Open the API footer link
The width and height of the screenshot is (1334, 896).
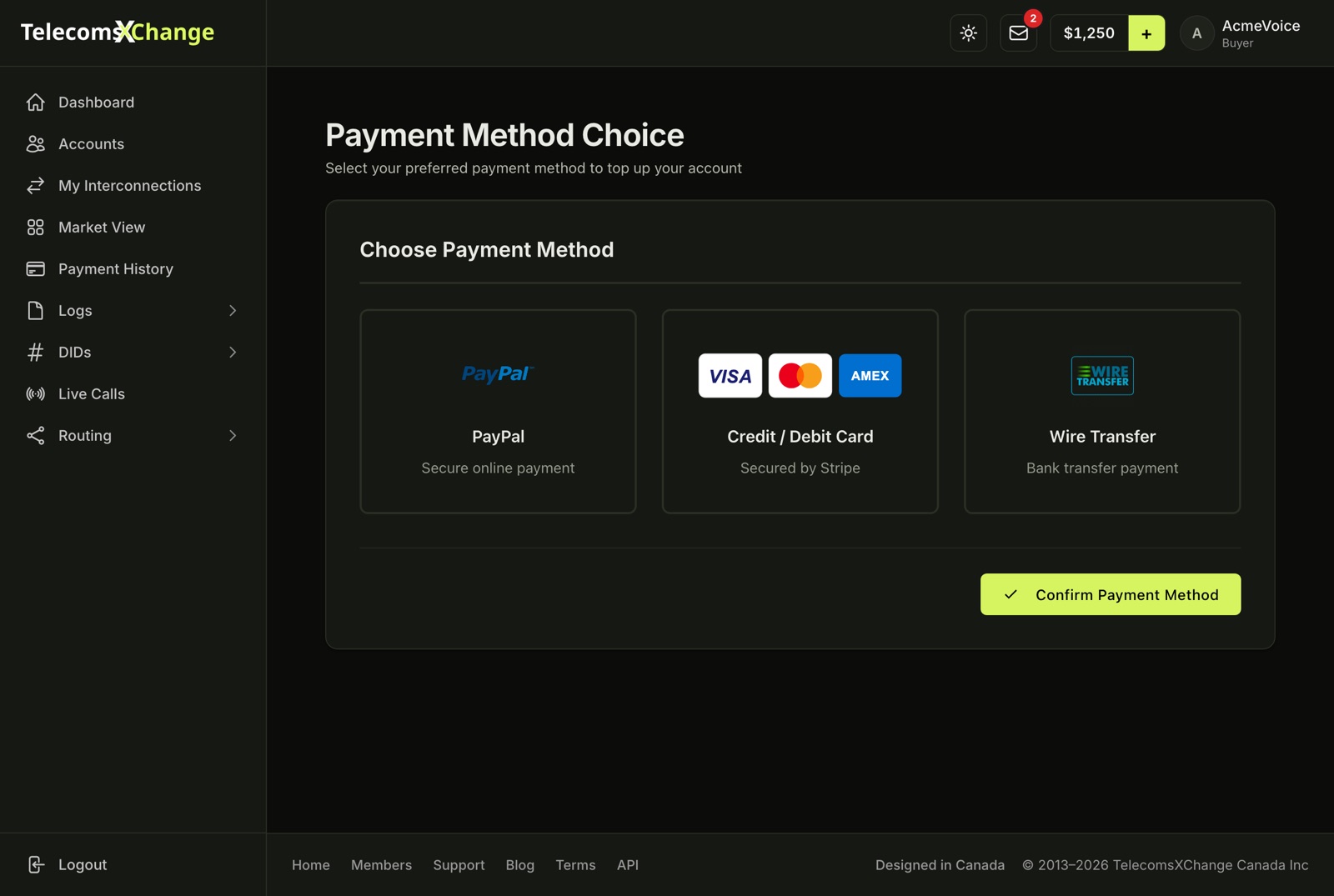coord(628,865)
